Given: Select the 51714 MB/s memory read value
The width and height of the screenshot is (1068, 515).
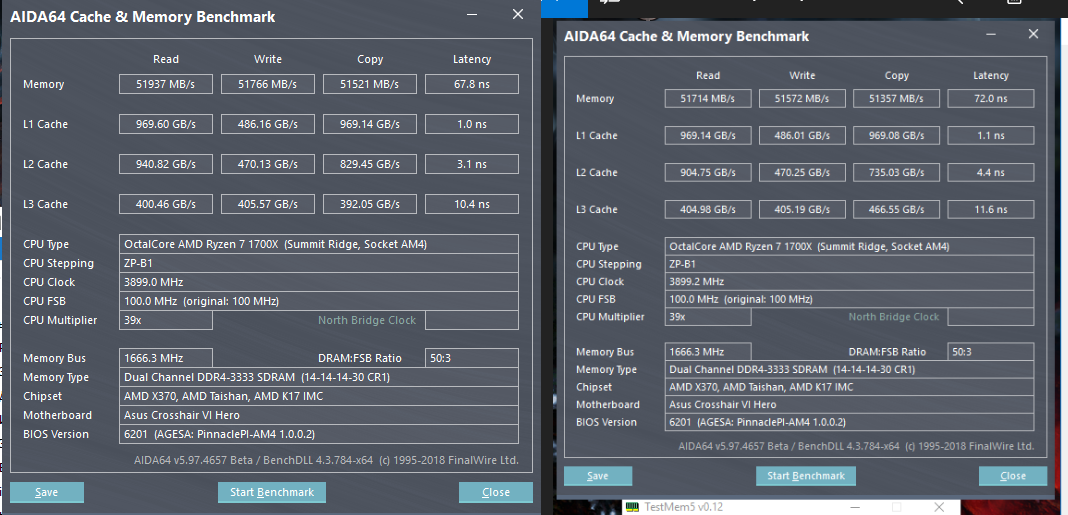Looking at the screenshot, I should click(x=708, y=98).
